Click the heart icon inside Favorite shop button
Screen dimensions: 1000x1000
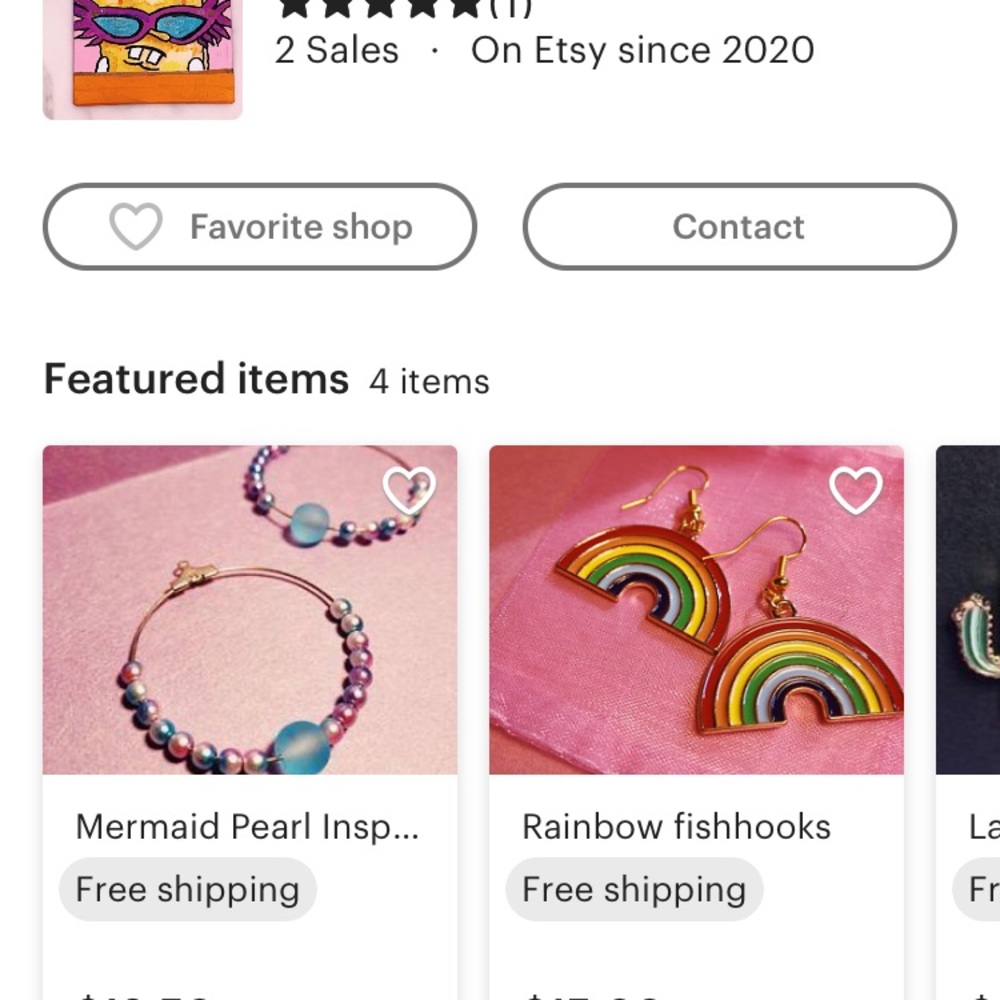[x=134, y=227]
